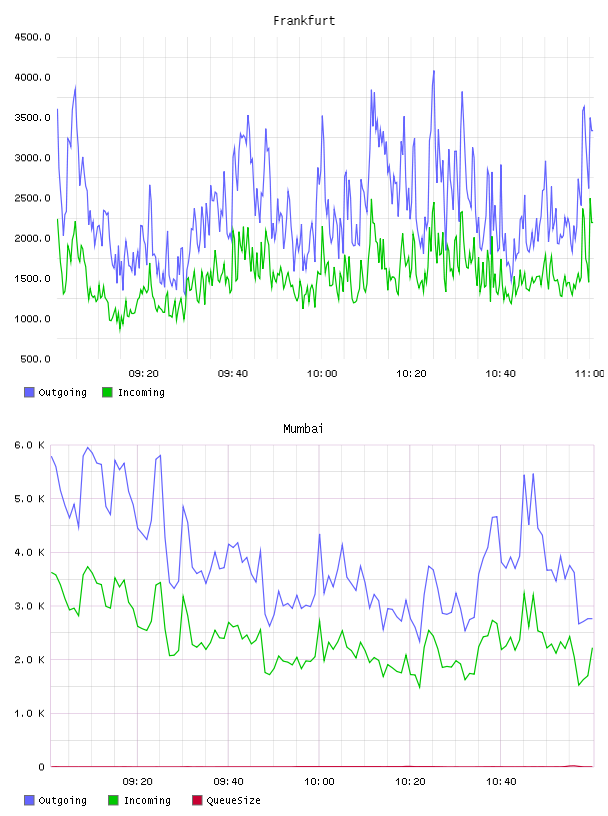Click the 1.0 K y-axis label on Mumbai
Screen dimensions: 608x816
(29, 713)
